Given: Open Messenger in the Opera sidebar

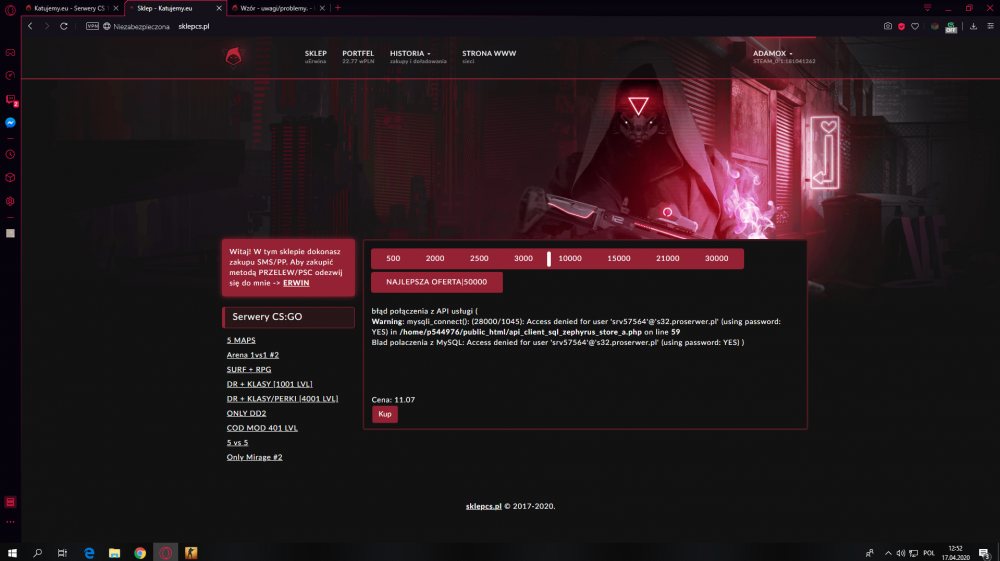Looking at the screenshot, I should (x=10, y=123).
